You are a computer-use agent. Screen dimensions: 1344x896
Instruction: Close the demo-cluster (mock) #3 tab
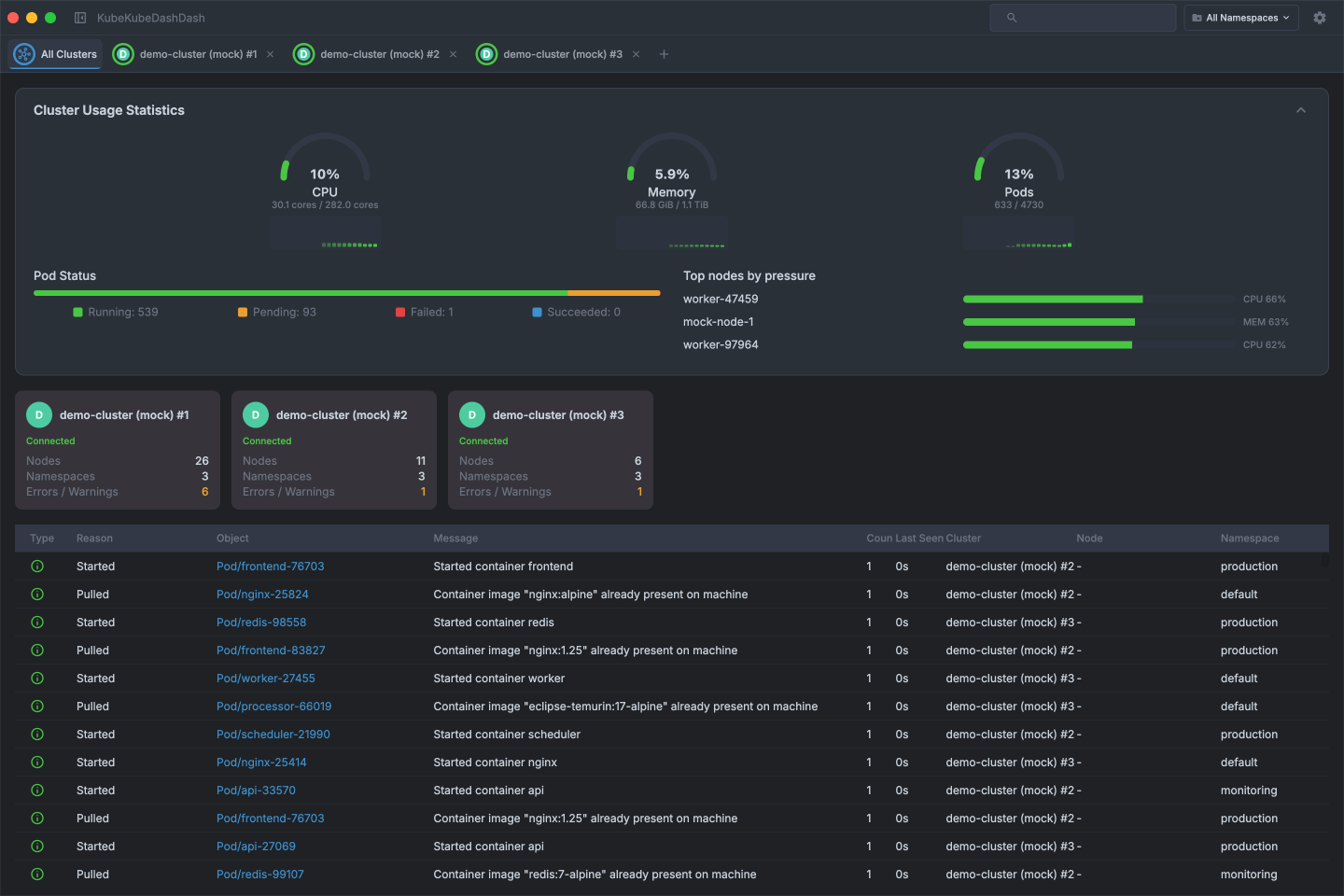[x=637, y=54]
